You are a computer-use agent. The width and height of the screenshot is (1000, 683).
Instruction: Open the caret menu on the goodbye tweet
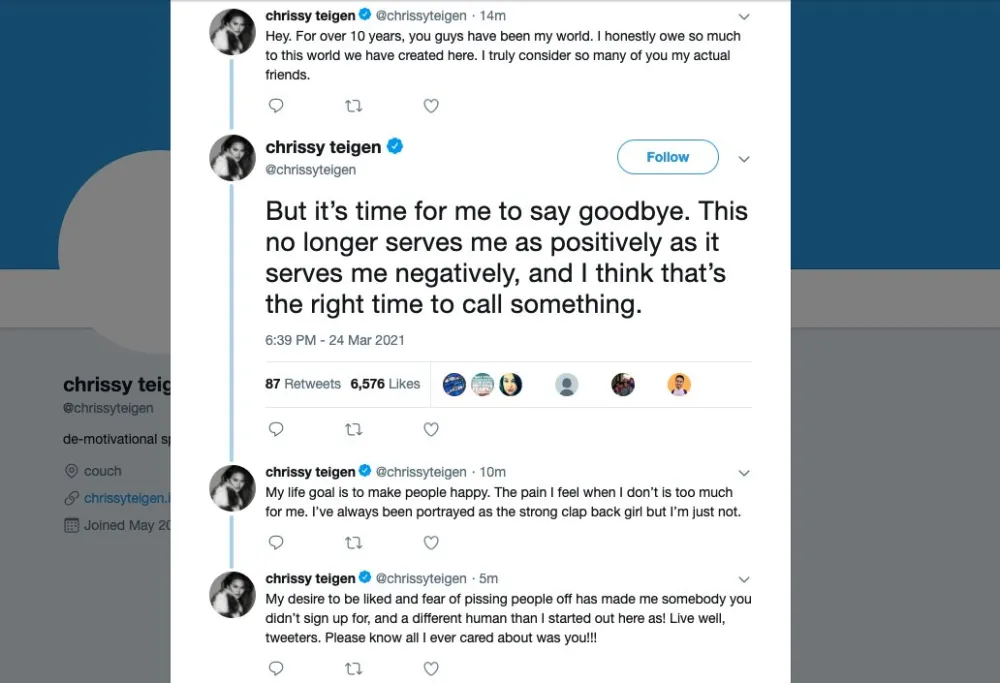coord(744,158)
